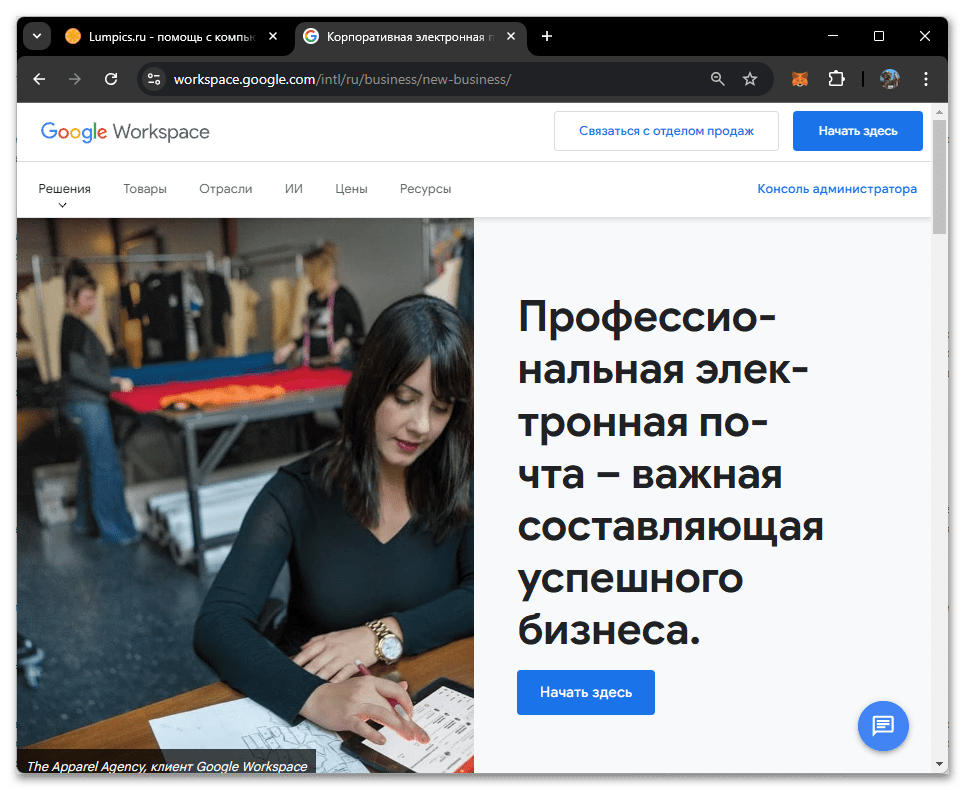
Task: Open the Ресурсы menu item
Action: pyautogui.click(x=425, y=189)
